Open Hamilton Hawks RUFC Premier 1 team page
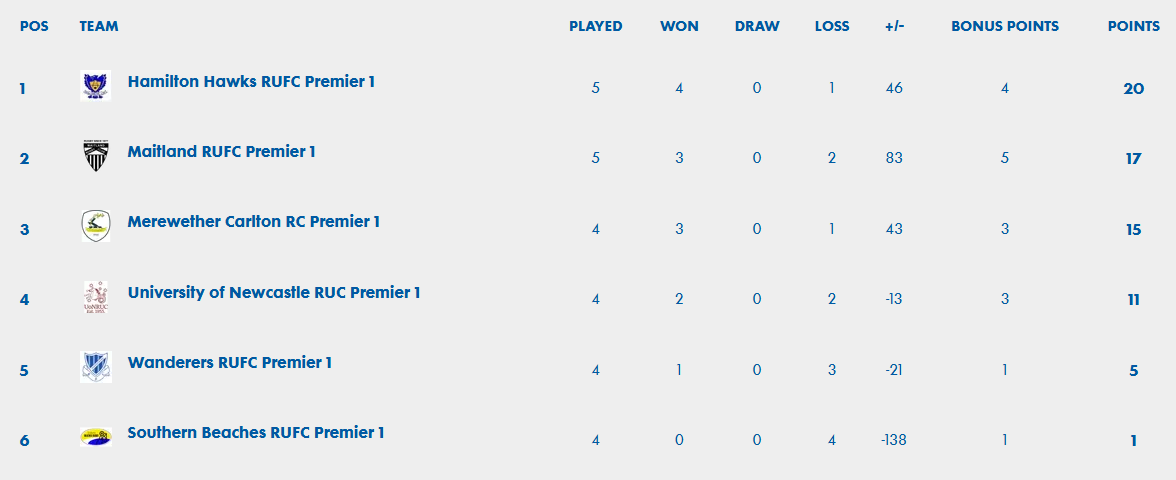 click(x=251, y=81)
